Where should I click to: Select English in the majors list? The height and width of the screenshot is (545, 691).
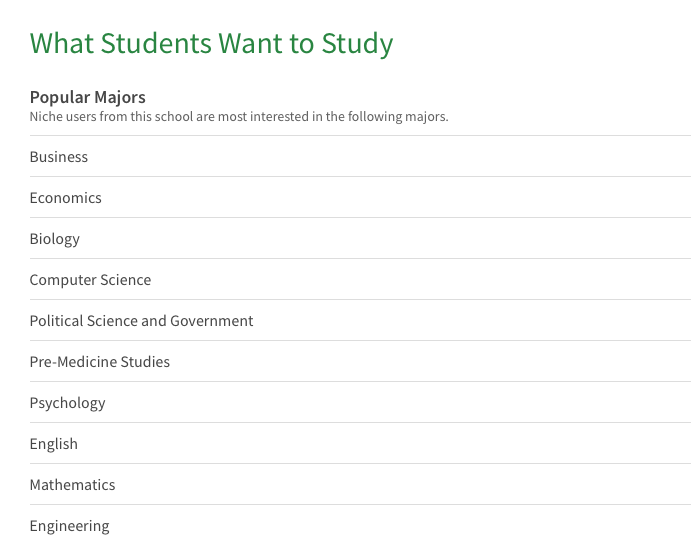[x=360, y=443]
